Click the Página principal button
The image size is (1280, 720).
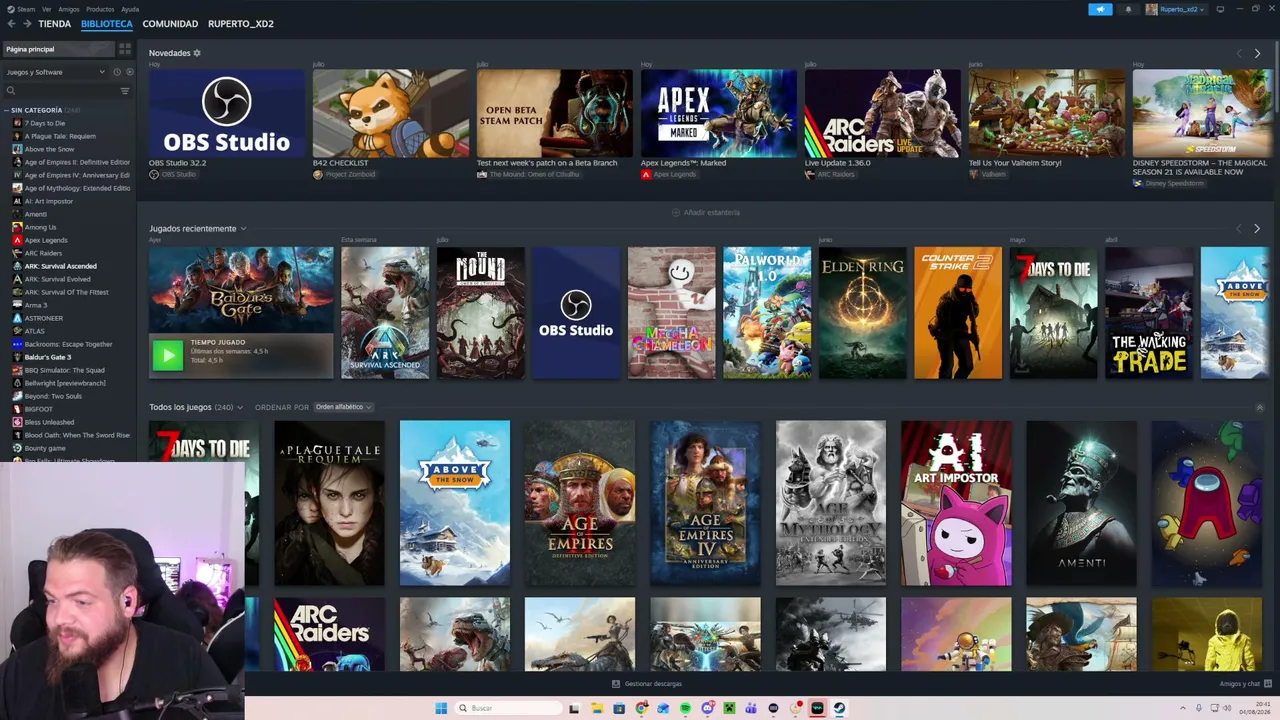click(58, 49)
